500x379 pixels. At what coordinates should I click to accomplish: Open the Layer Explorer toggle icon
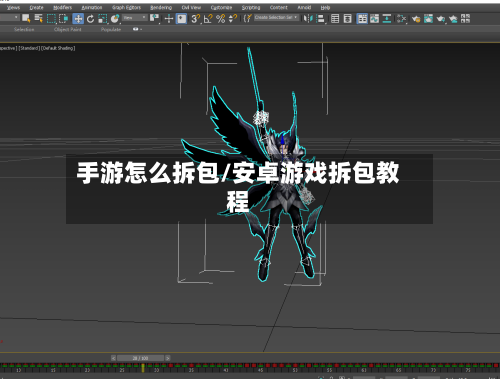click(347, 19)
